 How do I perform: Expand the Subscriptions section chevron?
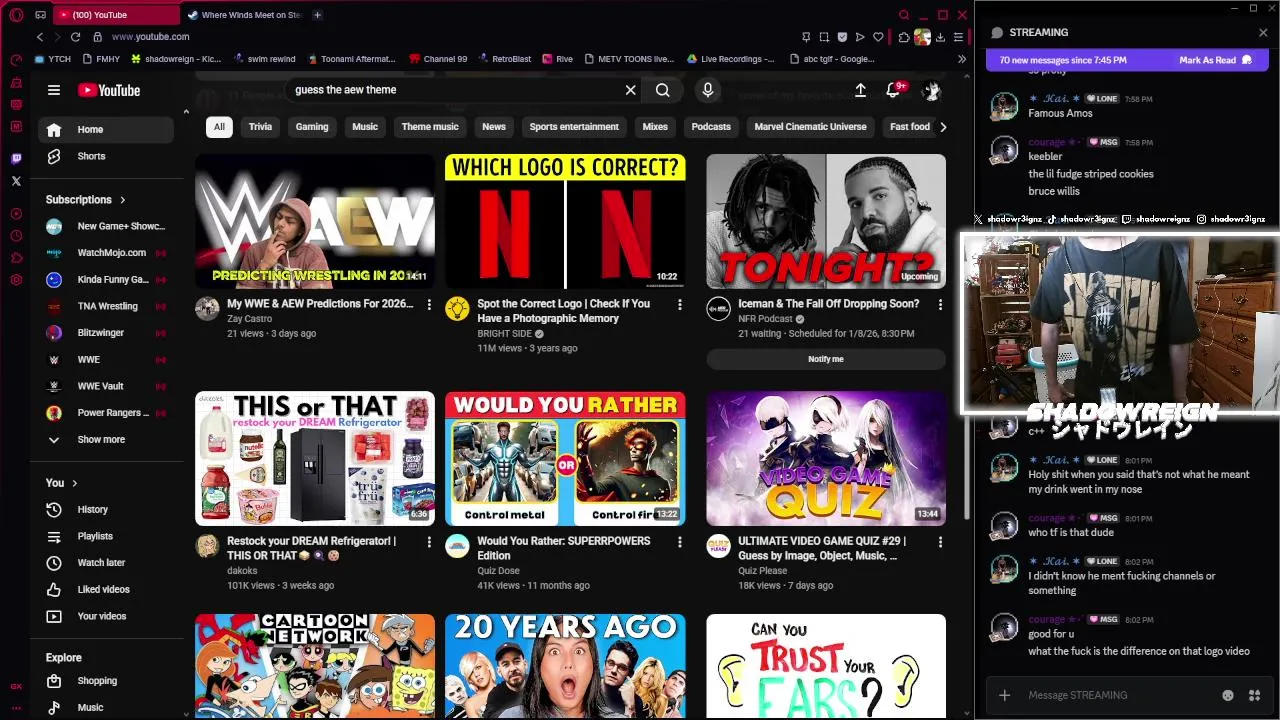[x=123, y=200]
